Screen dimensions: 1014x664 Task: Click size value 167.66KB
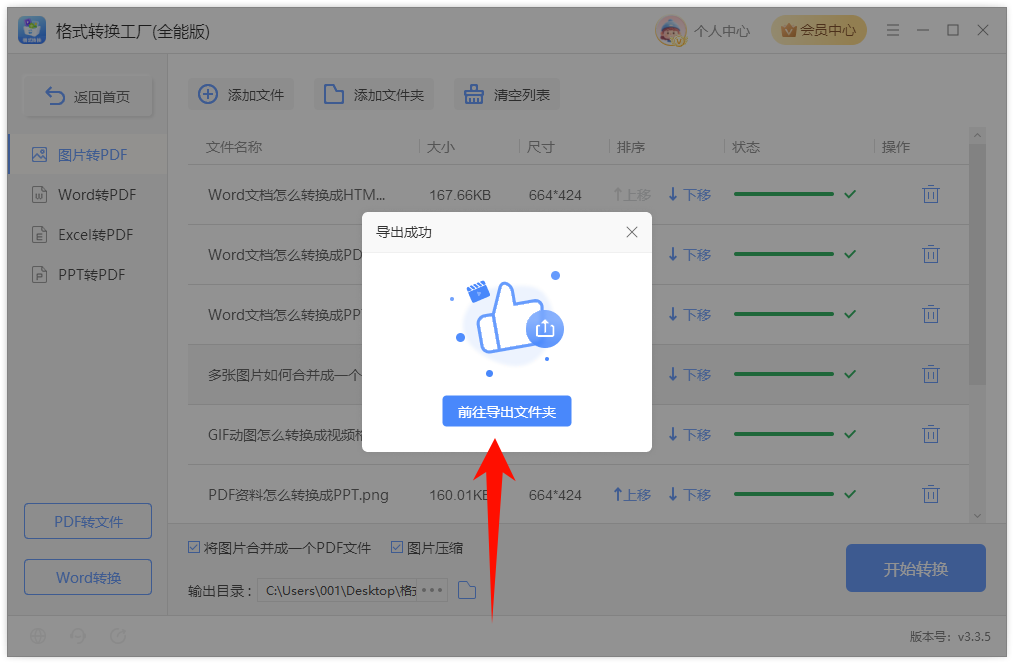click(460, 195)
